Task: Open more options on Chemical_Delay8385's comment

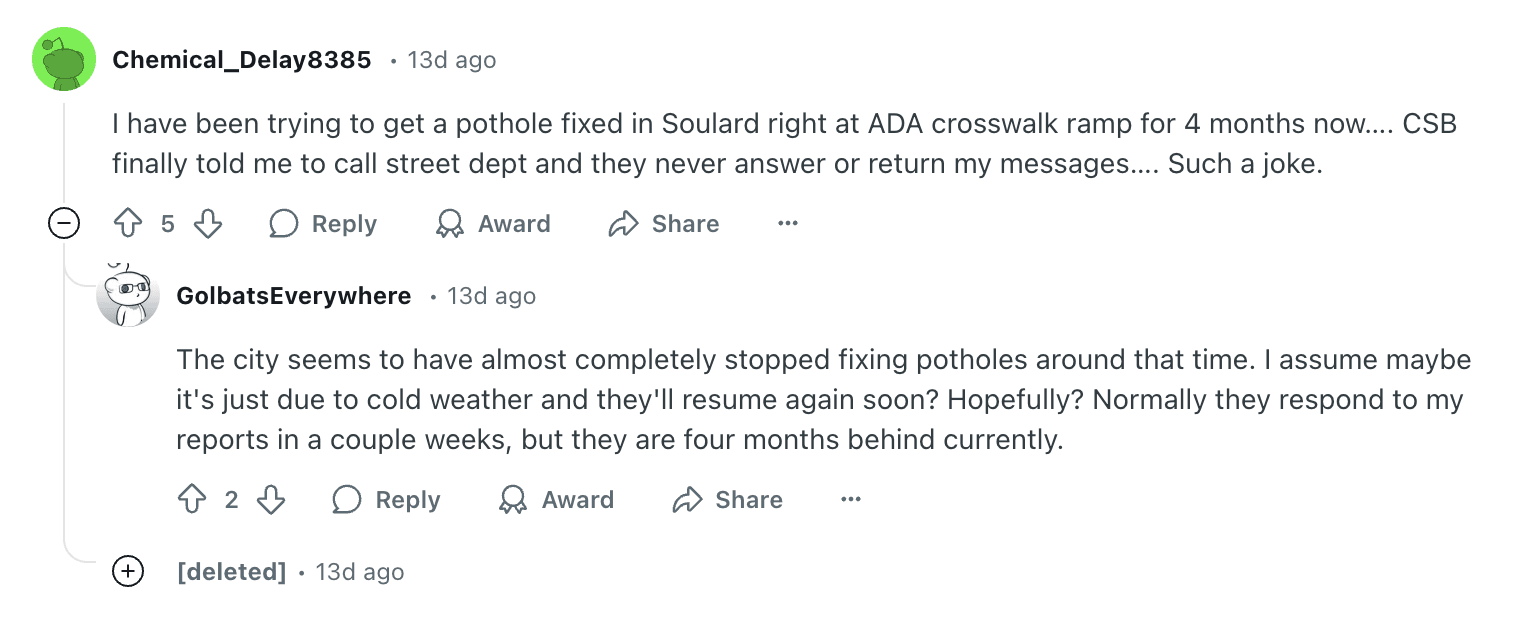Action: pyautogui.click(x=788, y=224)
